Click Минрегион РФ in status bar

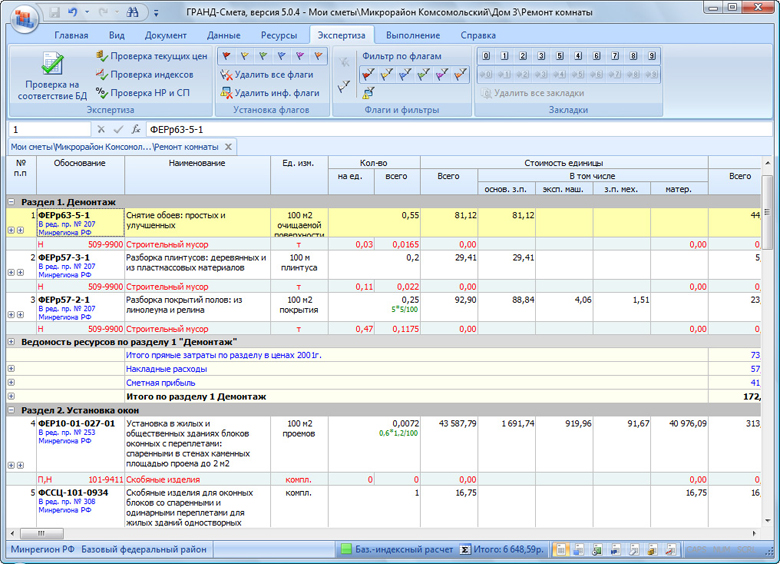tap(43, 550)
